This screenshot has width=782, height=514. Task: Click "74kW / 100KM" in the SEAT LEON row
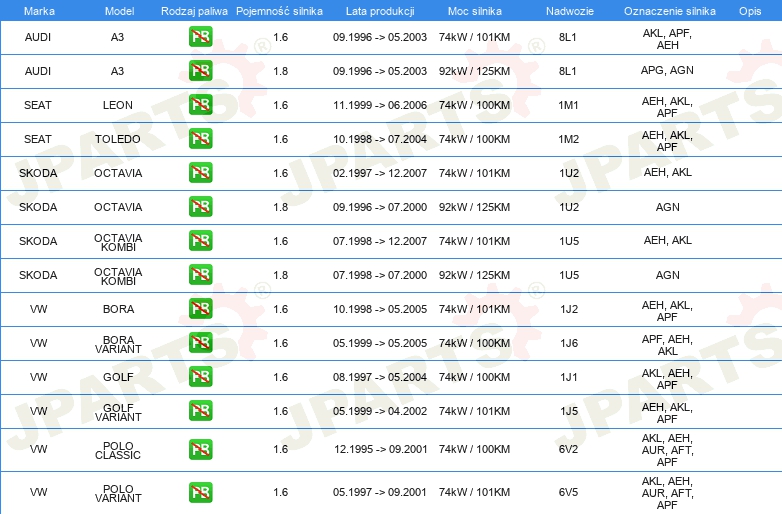click(474, 105)
